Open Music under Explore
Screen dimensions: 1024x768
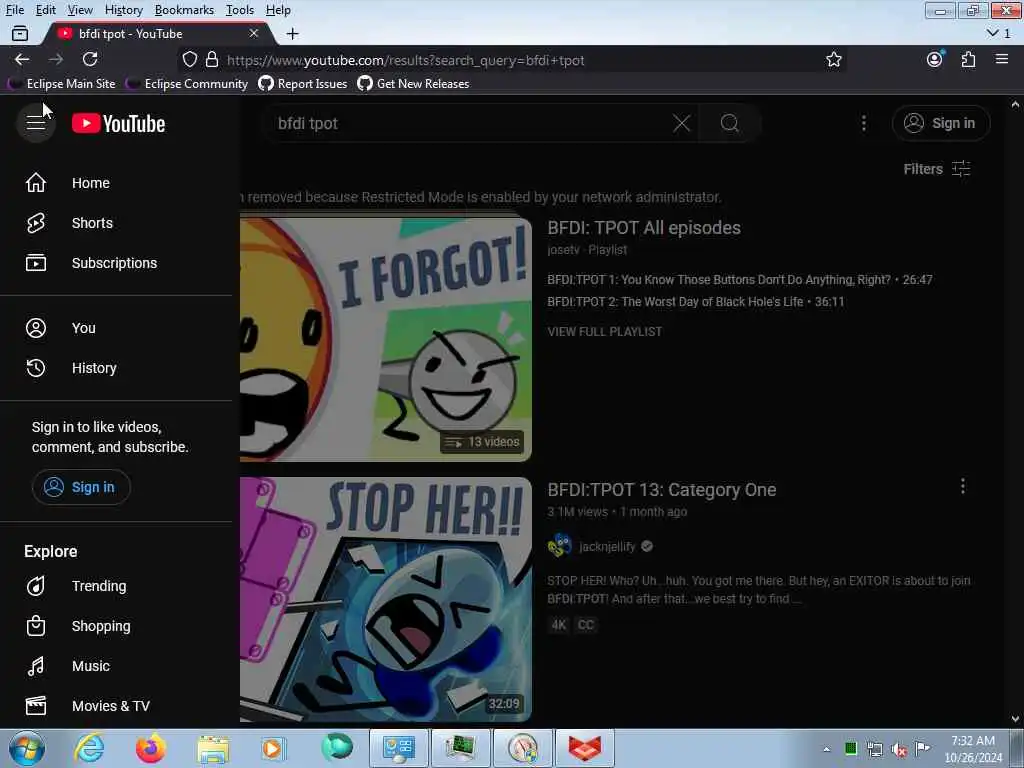tap(118, 666)
